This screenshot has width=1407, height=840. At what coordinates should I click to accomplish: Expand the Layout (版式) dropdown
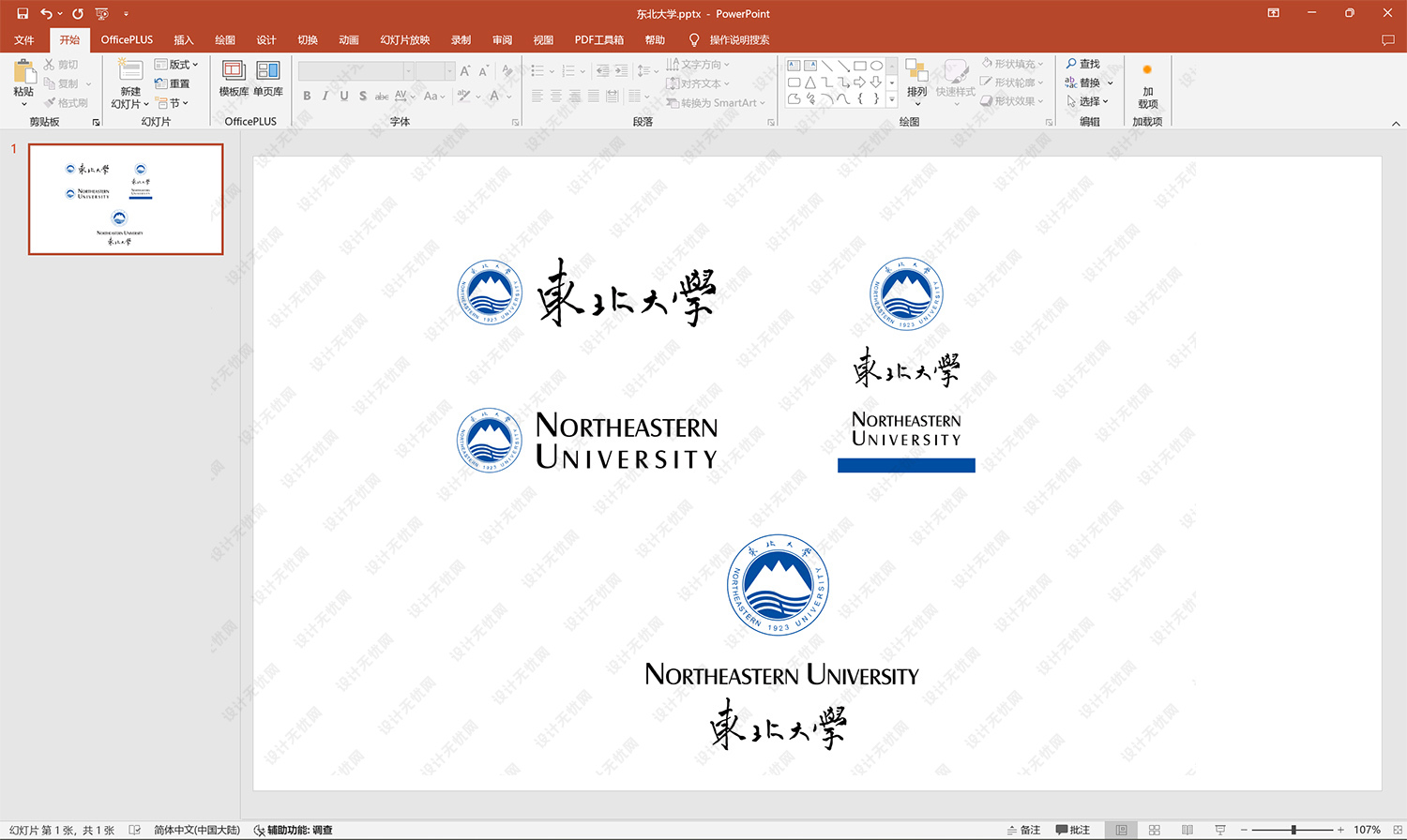point(176,65)
